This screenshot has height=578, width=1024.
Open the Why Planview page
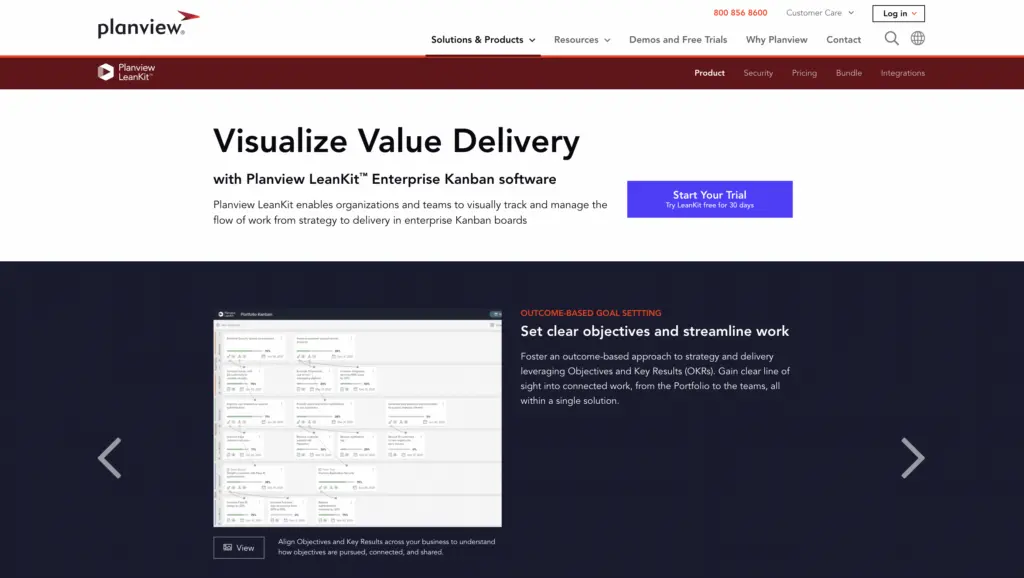pyautogui.click(x=776, y=40)
